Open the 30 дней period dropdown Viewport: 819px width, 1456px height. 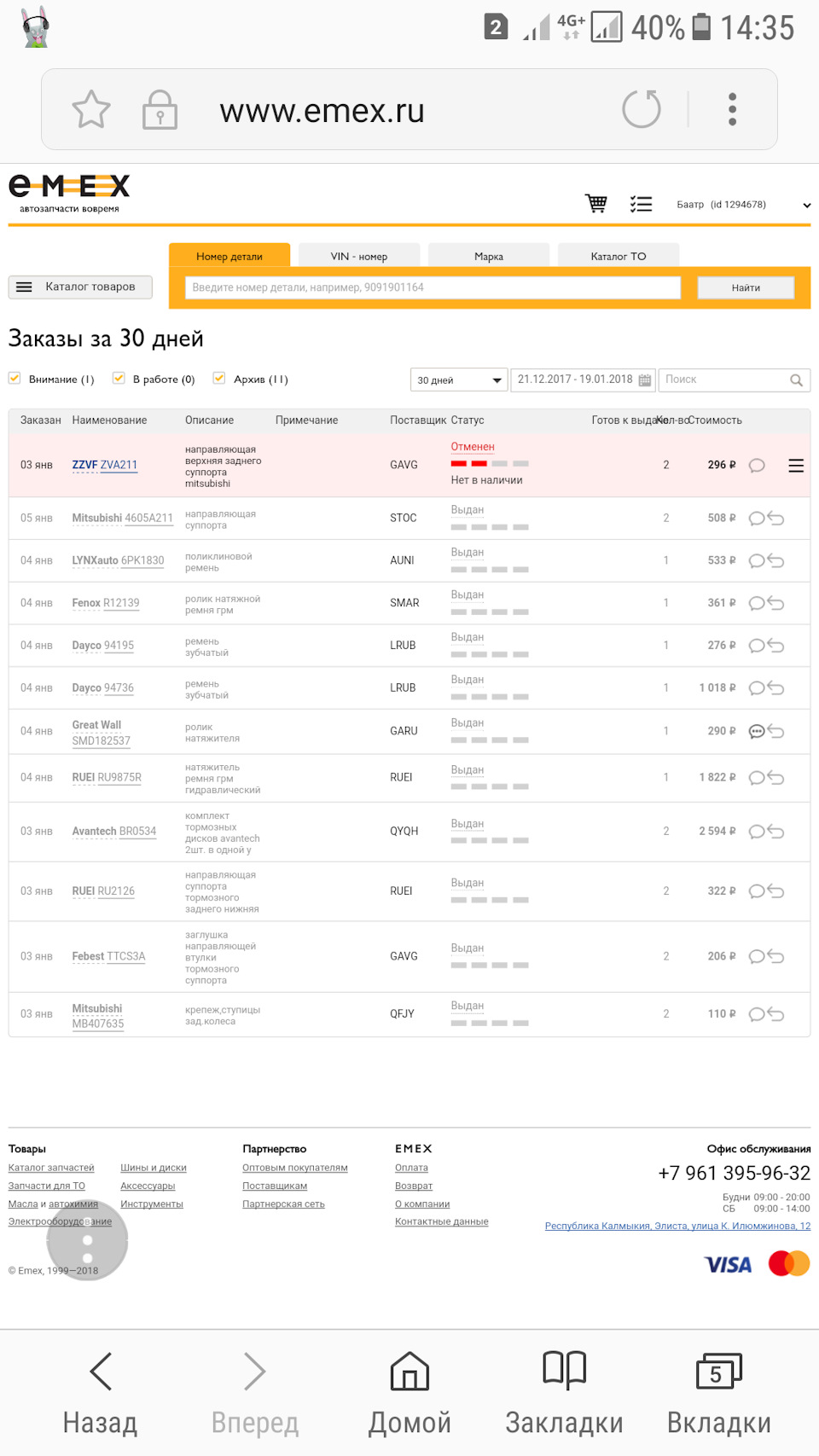coord(459,380)
